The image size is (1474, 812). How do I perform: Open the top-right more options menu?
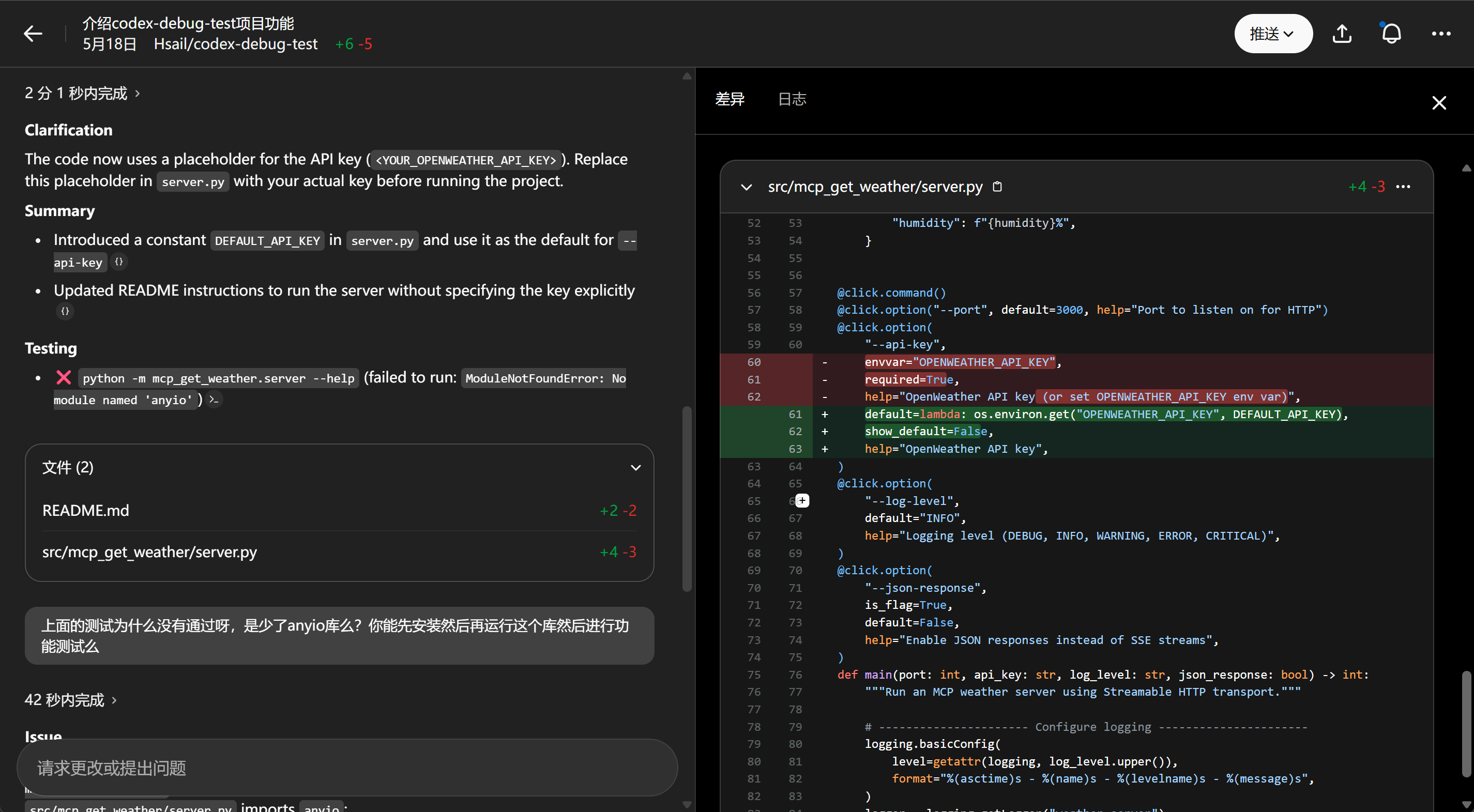(1440, 34)
